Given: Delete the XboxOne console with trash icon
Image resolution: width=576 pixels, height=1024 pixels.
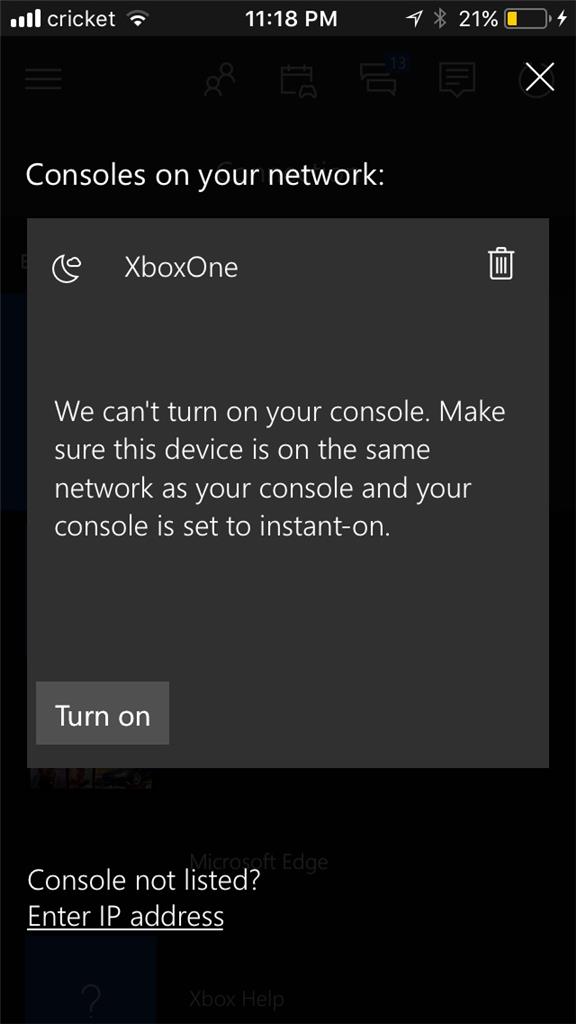Looking at the screenshot, I should point(501,264).
